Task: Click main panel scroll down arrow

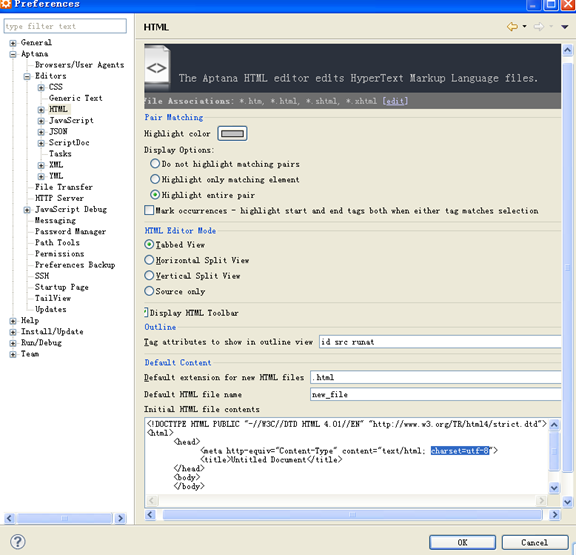Action: click(x=568, y=502)
